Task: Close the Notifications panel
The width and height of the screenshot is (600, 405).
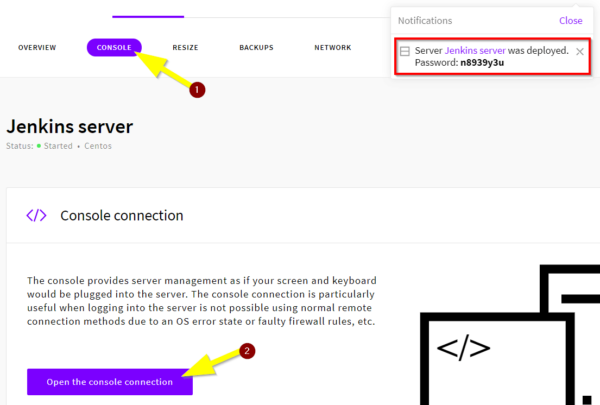Action: (570, 20)
